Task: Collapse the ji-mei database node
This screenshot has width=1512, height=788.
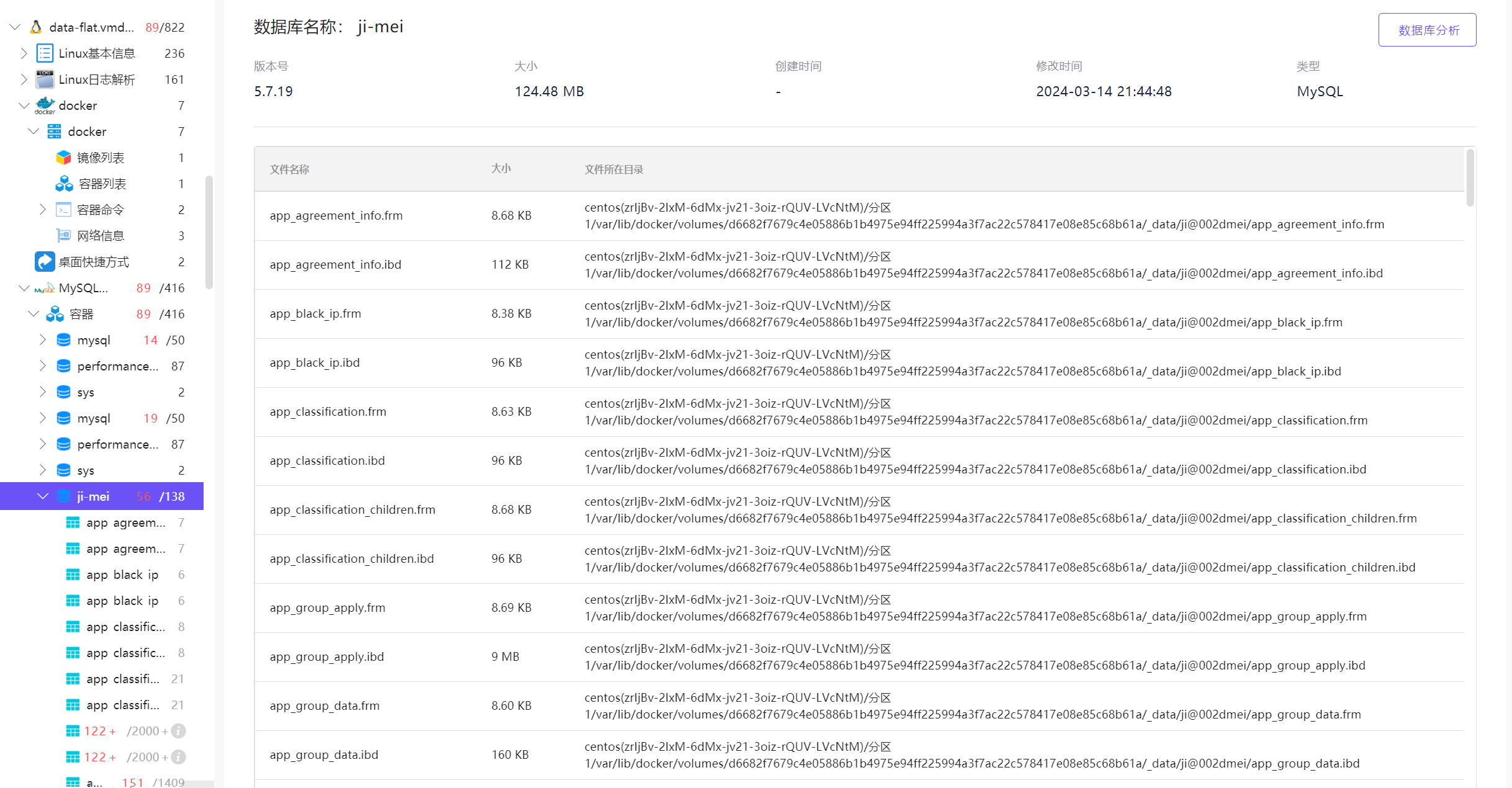Action: (x=43, y=496)
